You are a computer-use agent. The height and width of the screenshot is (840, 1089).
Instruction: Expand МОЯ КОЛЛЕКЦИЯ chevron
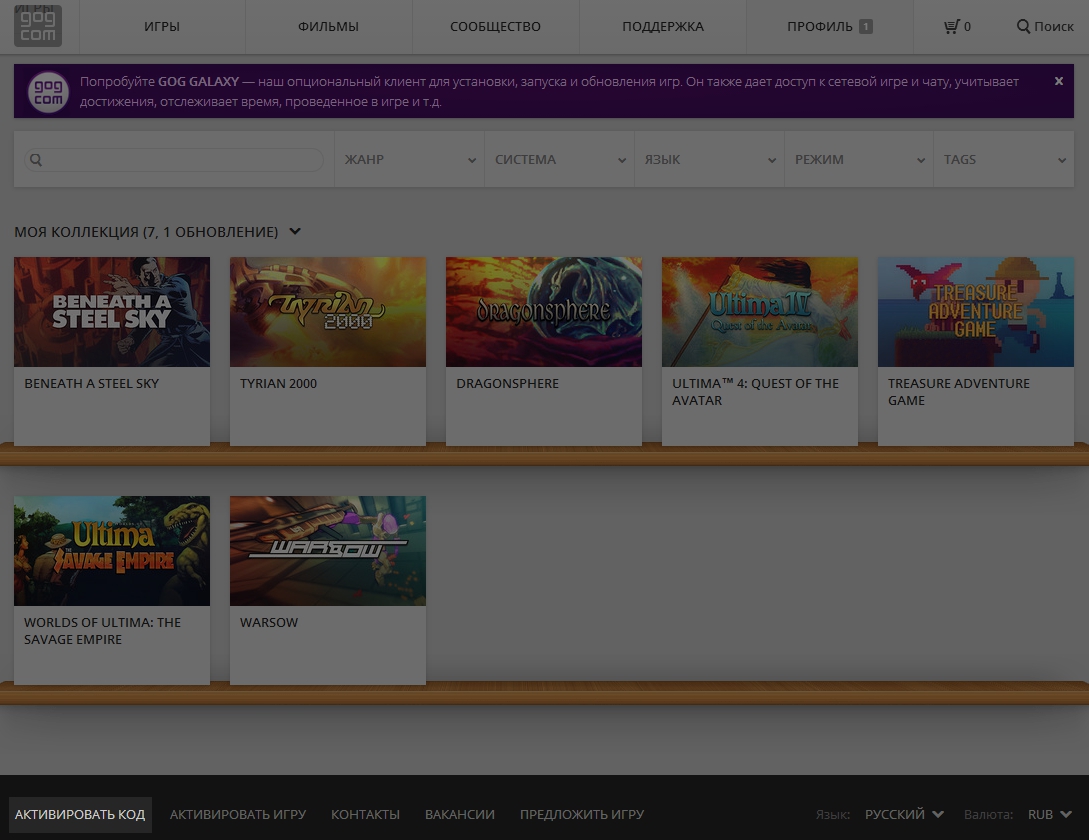pos(295,231)
